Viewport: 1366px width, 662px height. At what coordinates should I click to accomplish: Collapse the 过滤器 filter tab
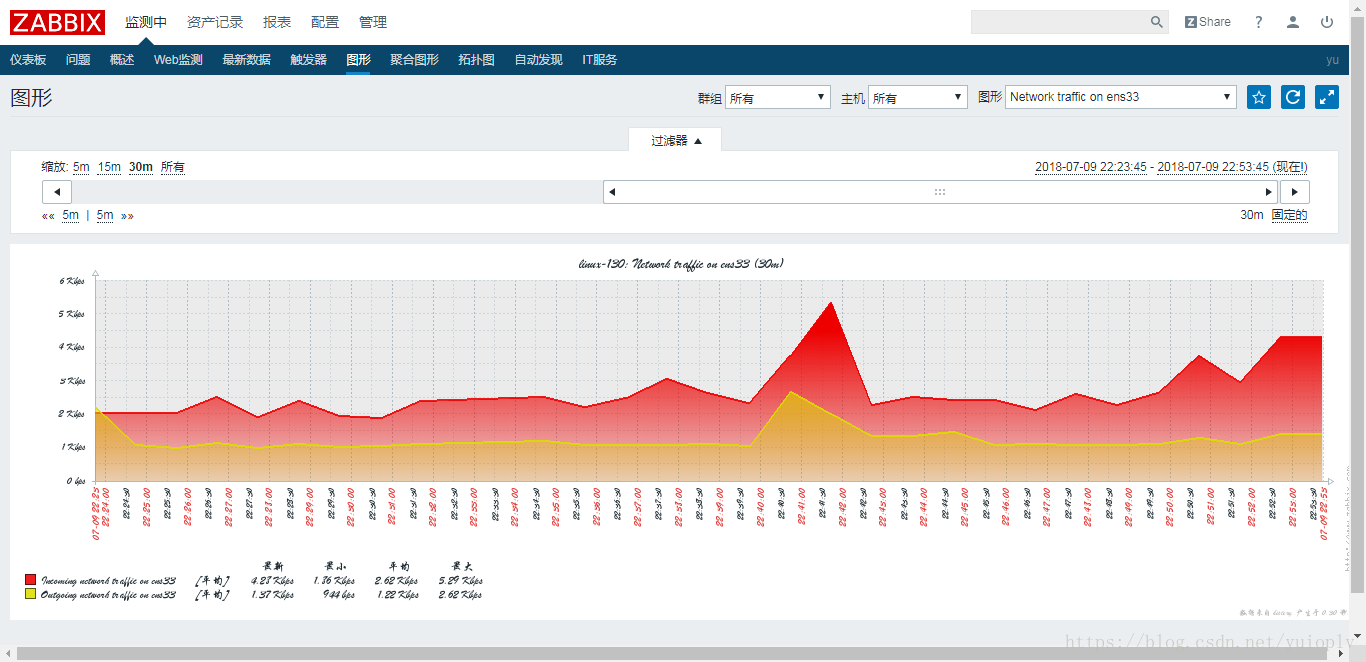coord(676,141)
